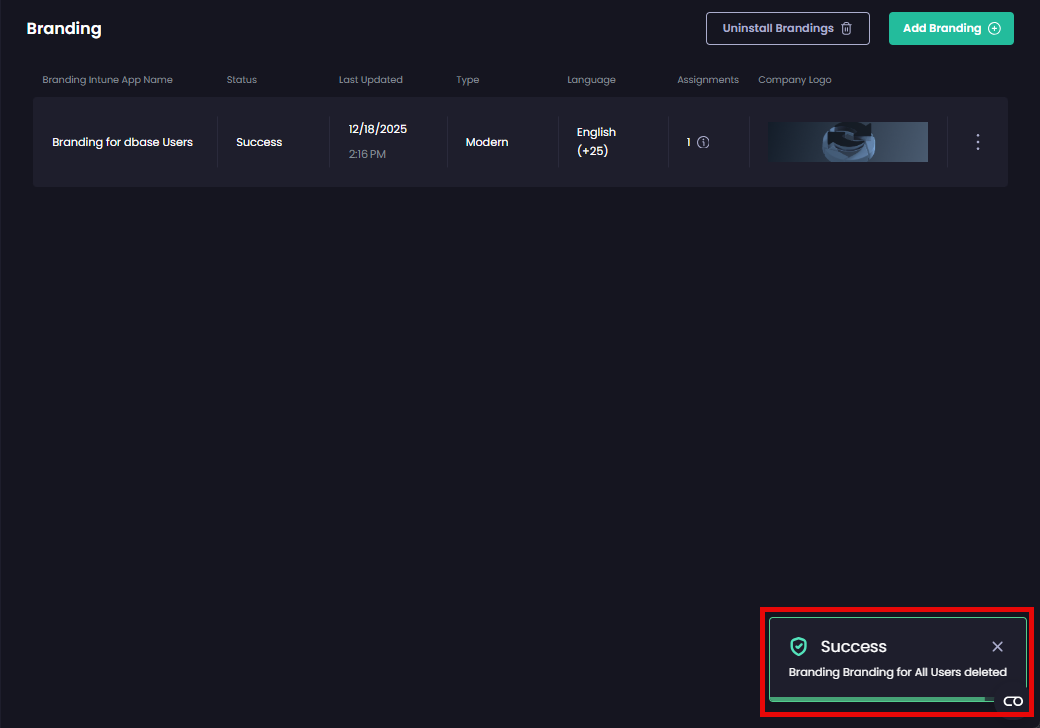The width and height of the screenshot is (1040, 728).
Task: Sort by Branding Intune App Name column
Action: [x=108, y=80]
